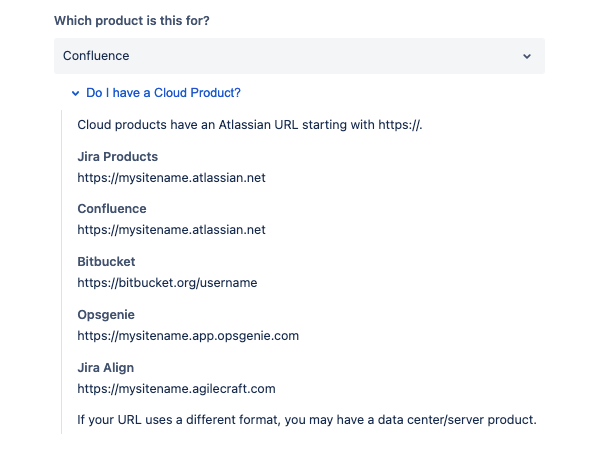
Task: Click the URL under Jira Products
Action: (x=171, y=178)
